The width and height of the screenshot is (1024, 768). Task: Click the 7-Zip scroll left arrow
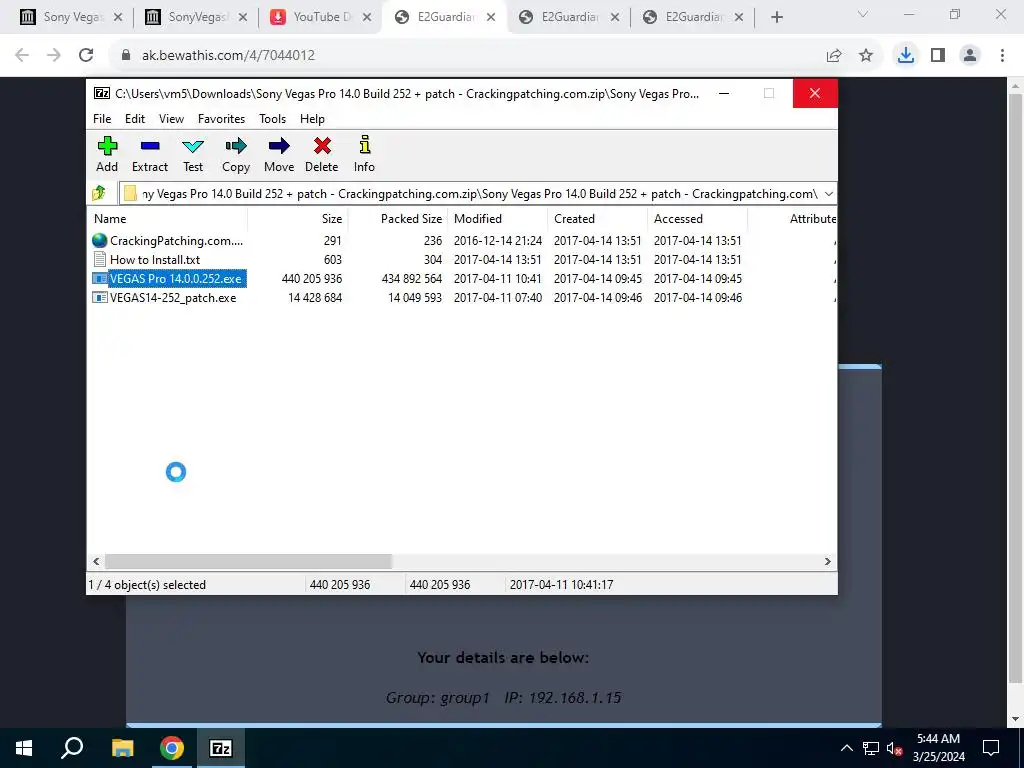(x=96, y=562)
